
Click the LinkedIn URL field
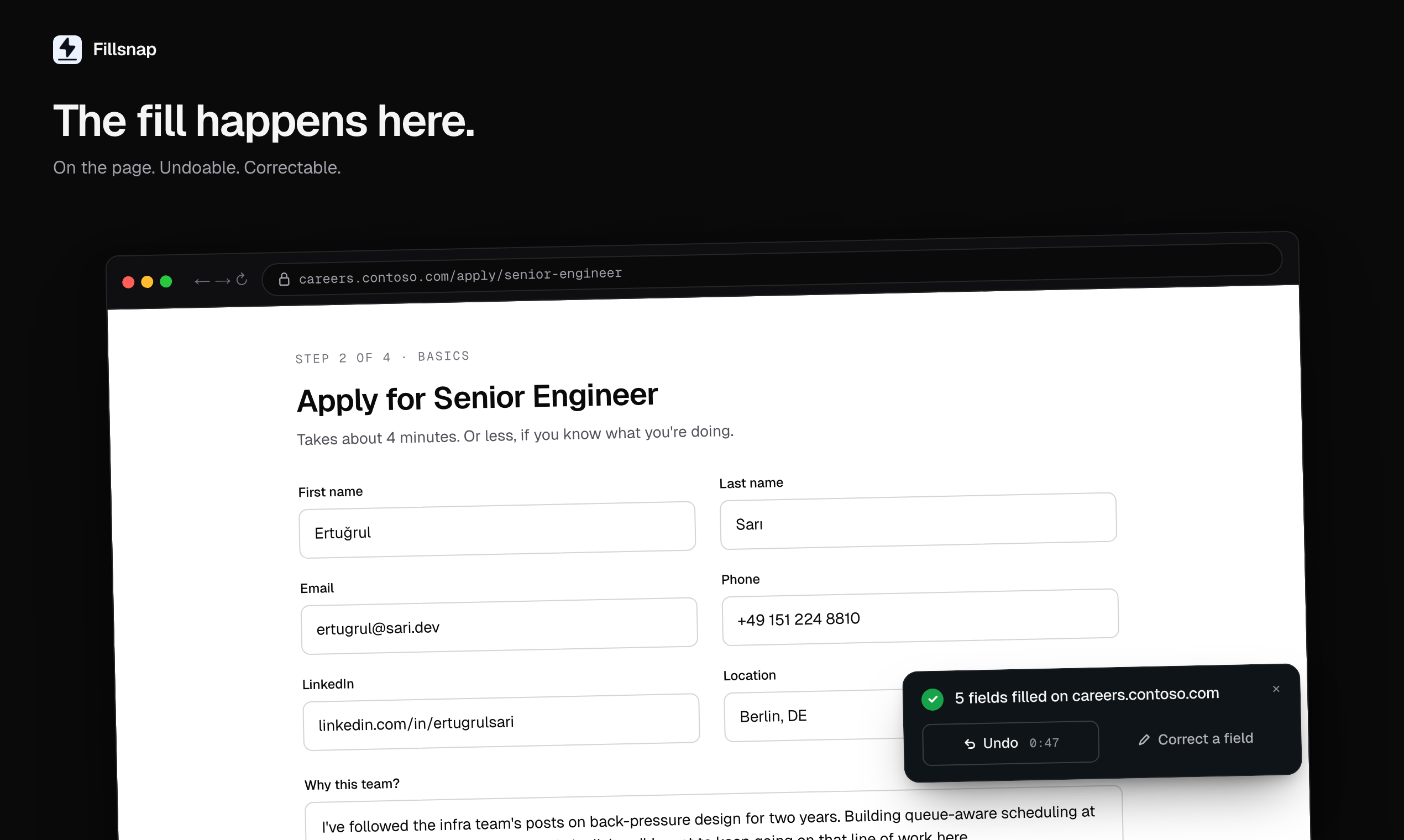501,722
